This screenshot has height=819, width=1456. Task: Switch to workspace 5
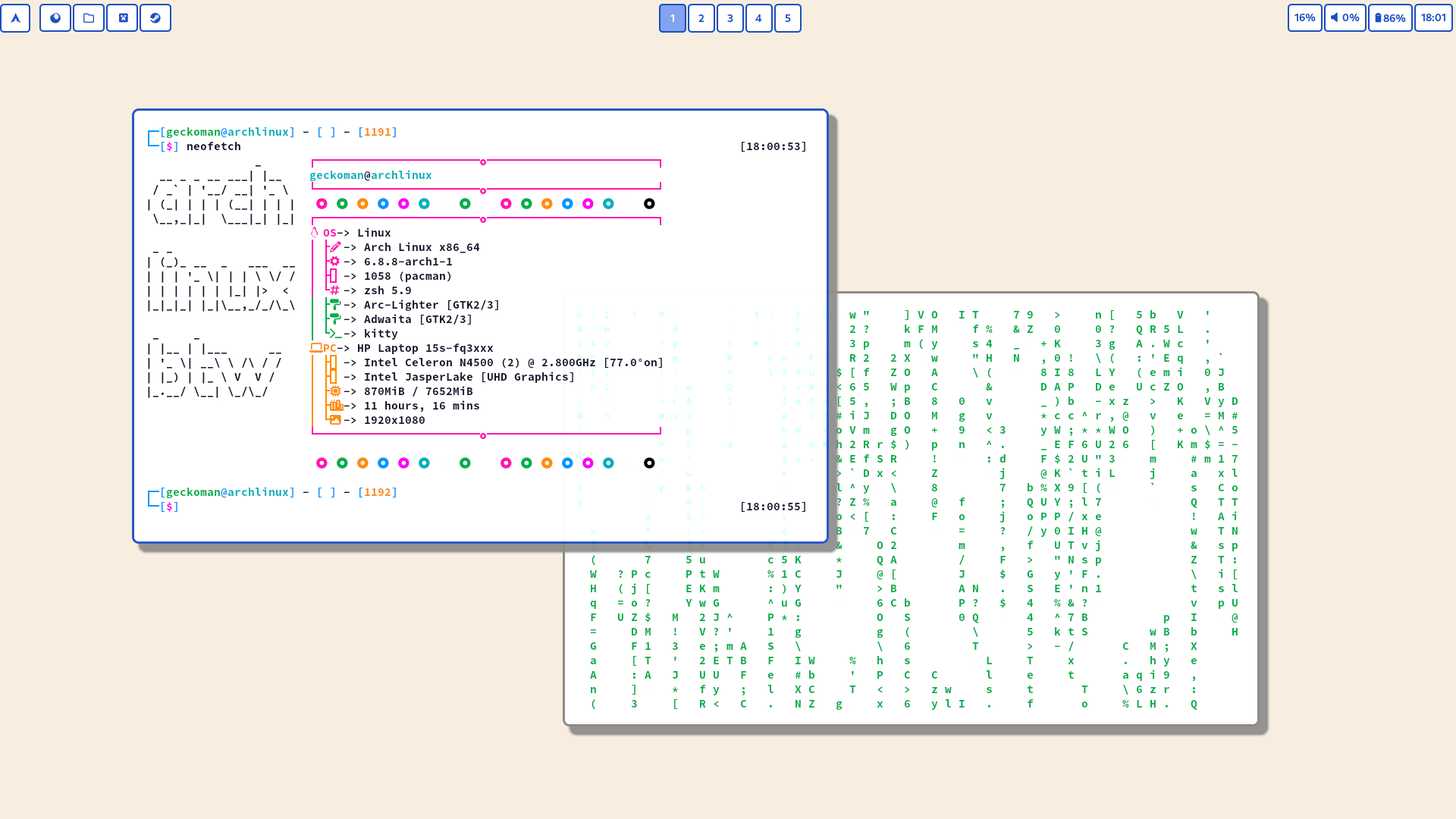coord(788,18)
